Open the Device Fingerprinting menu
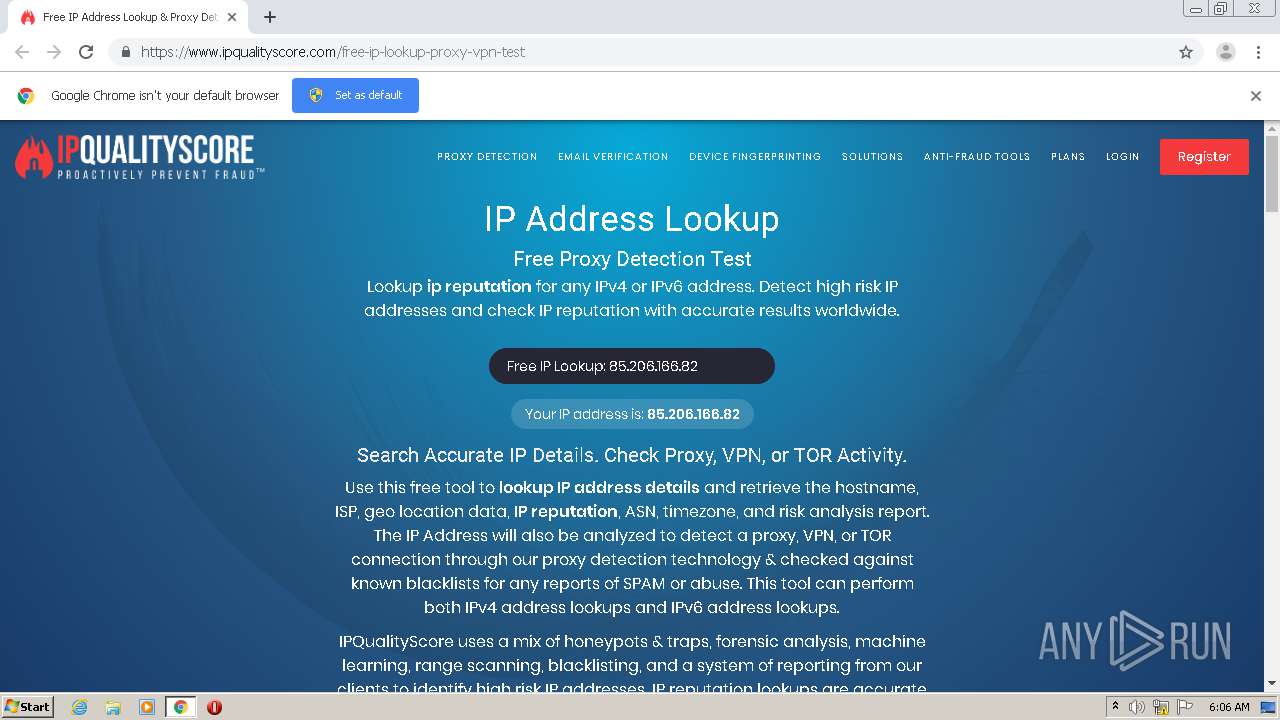Image resolution: width=1280 pixels, height=720 pixels. 755,157
